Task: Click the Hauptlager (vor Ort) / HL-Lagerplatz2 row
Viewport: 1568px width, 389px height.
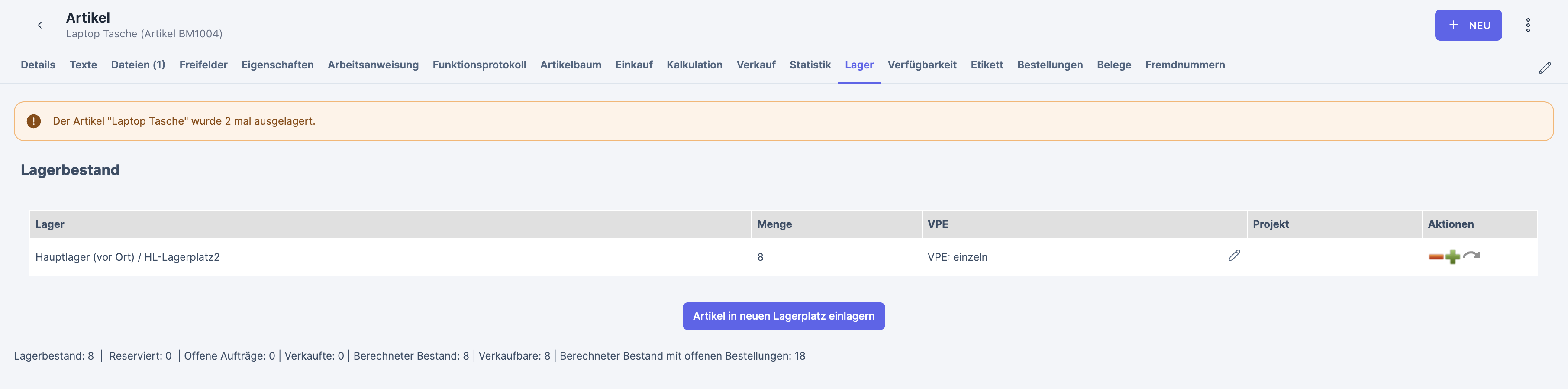Action: pos(127,257)
